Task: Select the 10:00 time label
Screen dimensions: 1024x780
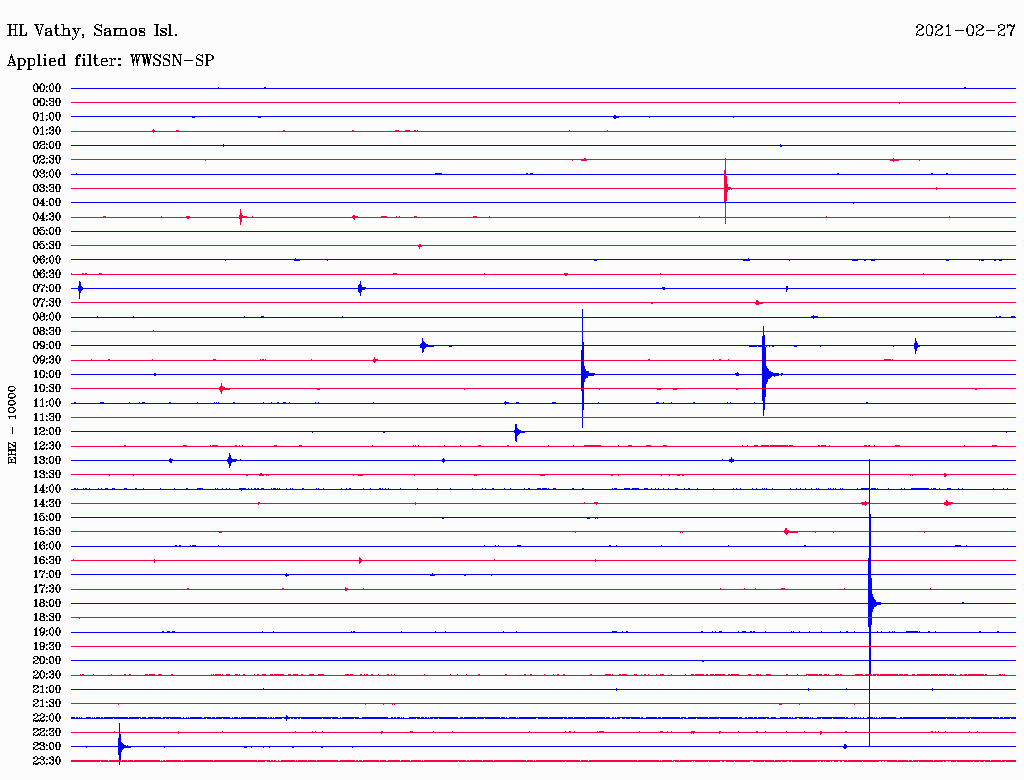Action: 46,374
